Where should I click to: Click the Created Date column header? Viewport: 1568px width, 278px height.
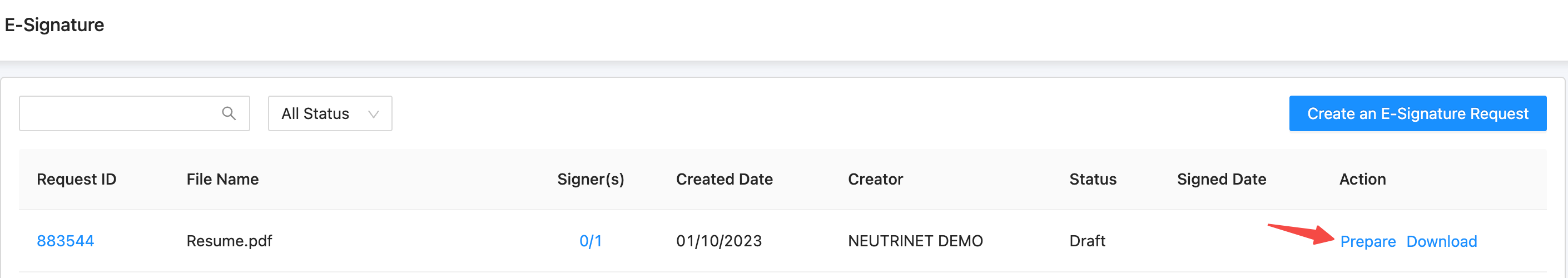(724, 180)
